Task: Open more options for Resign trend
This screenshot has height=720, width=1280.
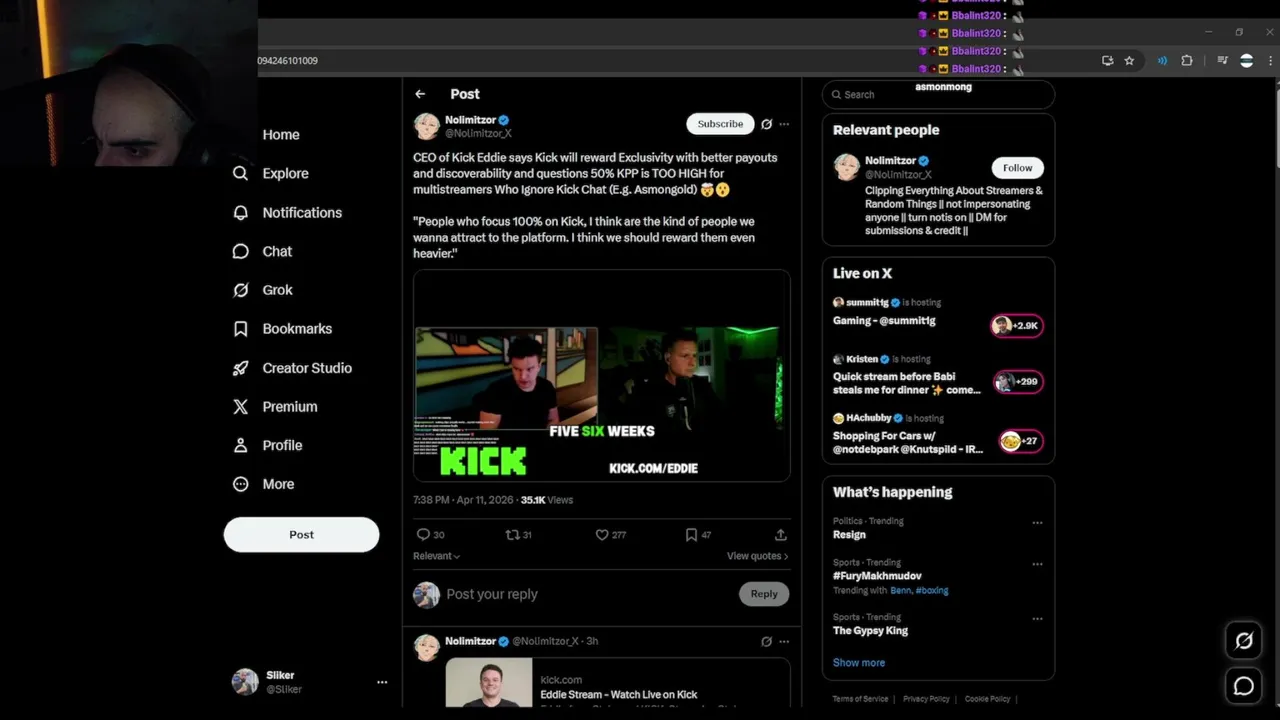Action: tap(1037, 523)
